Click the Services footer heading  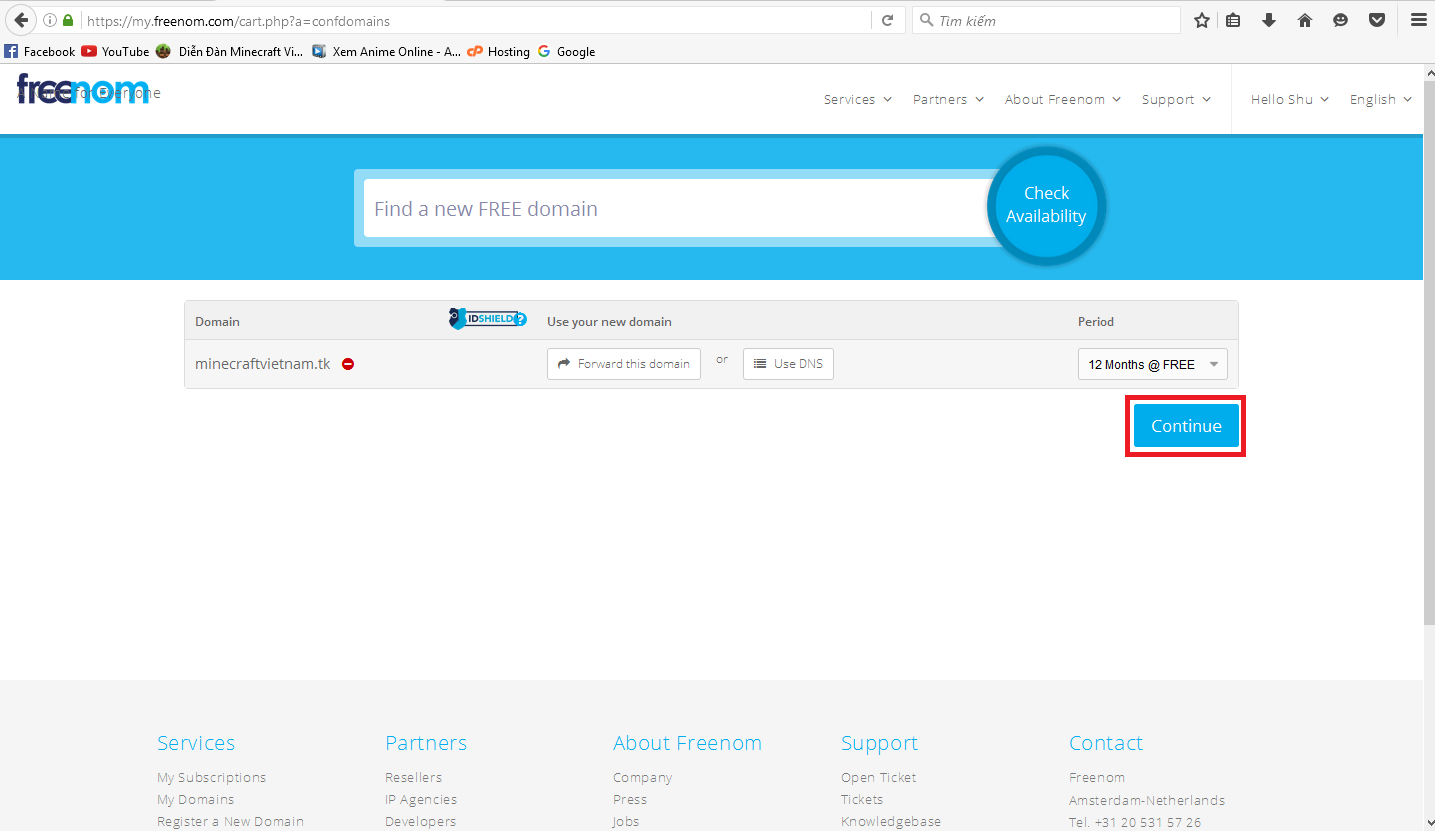tap(196, 743)
